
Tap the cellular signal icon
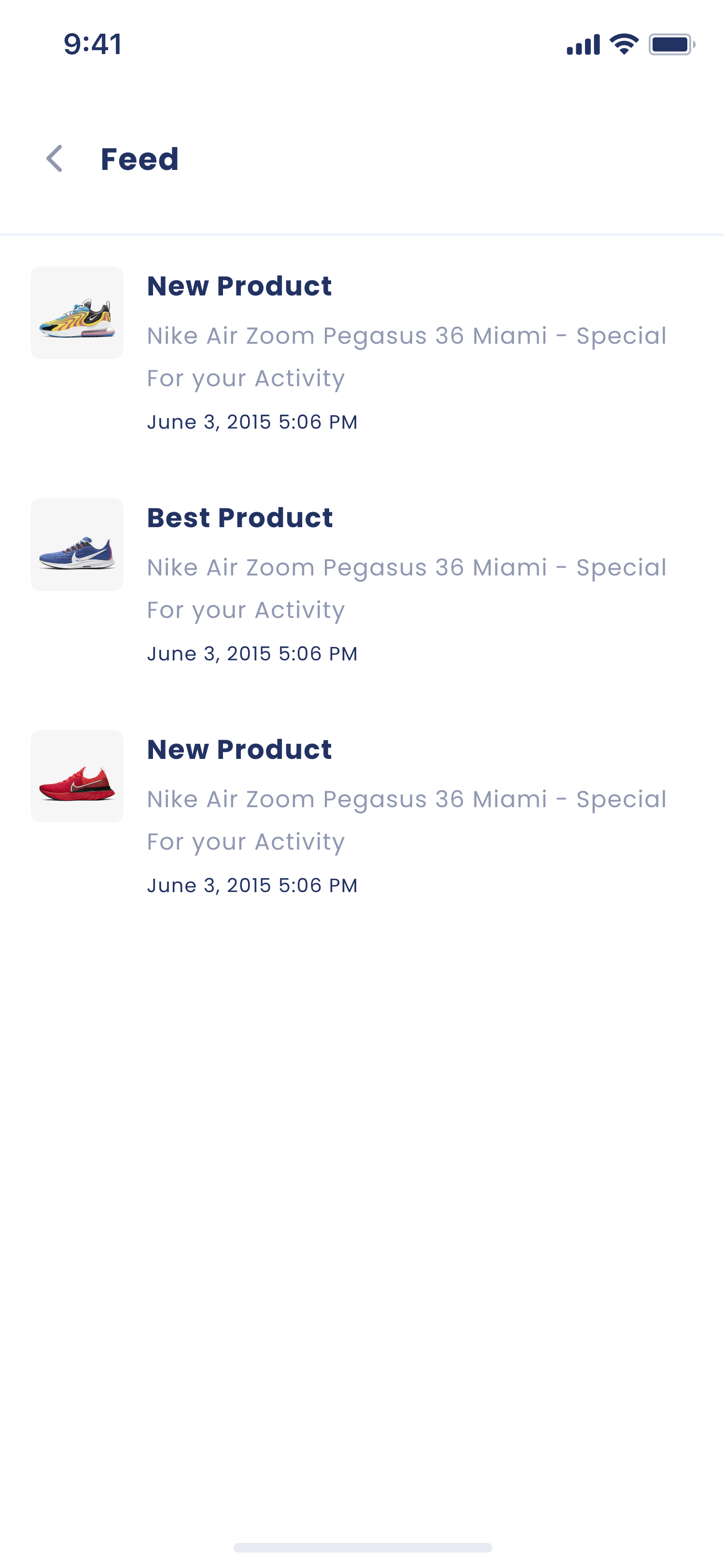click(x=583, y=44)
